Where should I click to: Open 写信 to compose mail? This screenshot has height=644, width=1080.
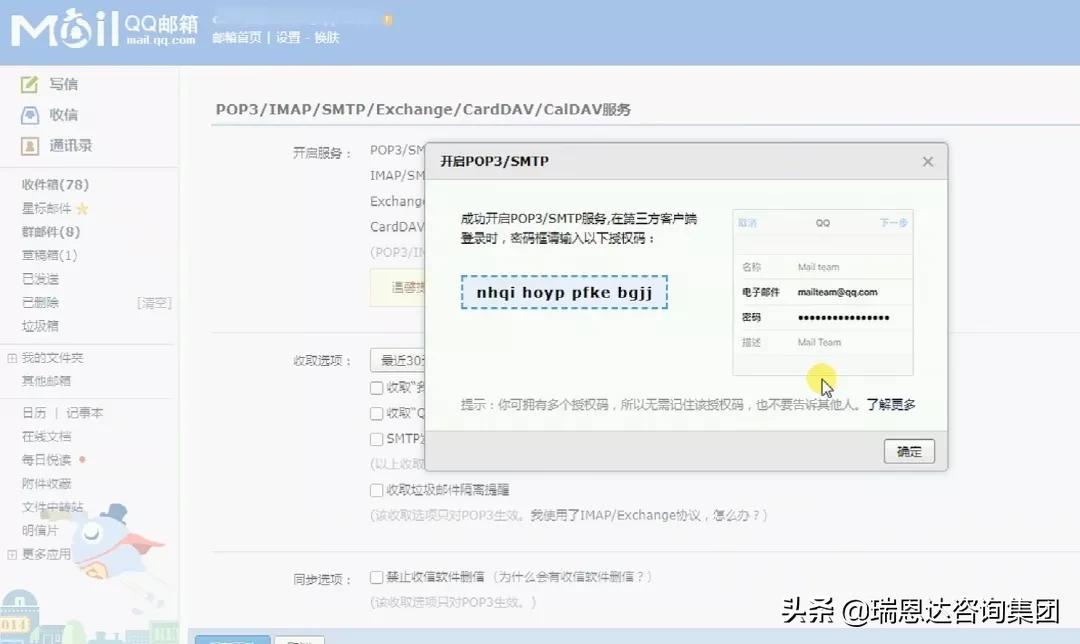[x=63, y=84]
